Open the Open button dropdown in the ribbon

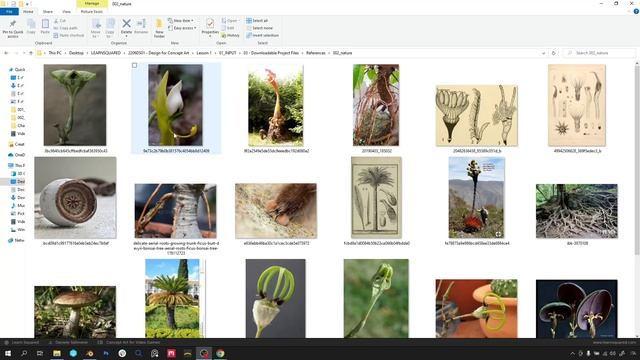pos(238,20)
